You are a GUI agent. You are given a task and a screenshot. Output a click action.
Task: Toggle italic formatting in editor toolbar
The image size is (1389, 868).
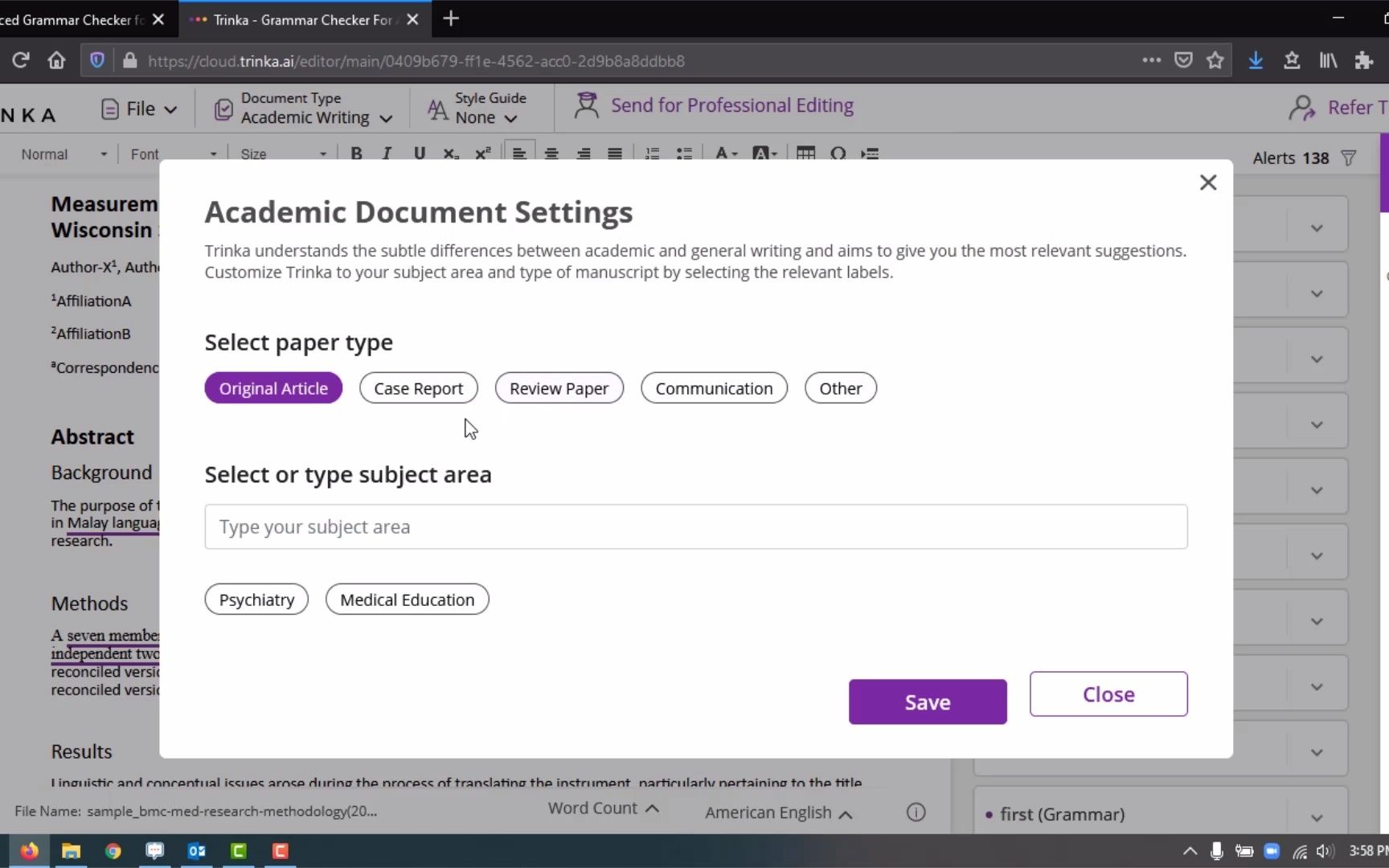point(387,154)
